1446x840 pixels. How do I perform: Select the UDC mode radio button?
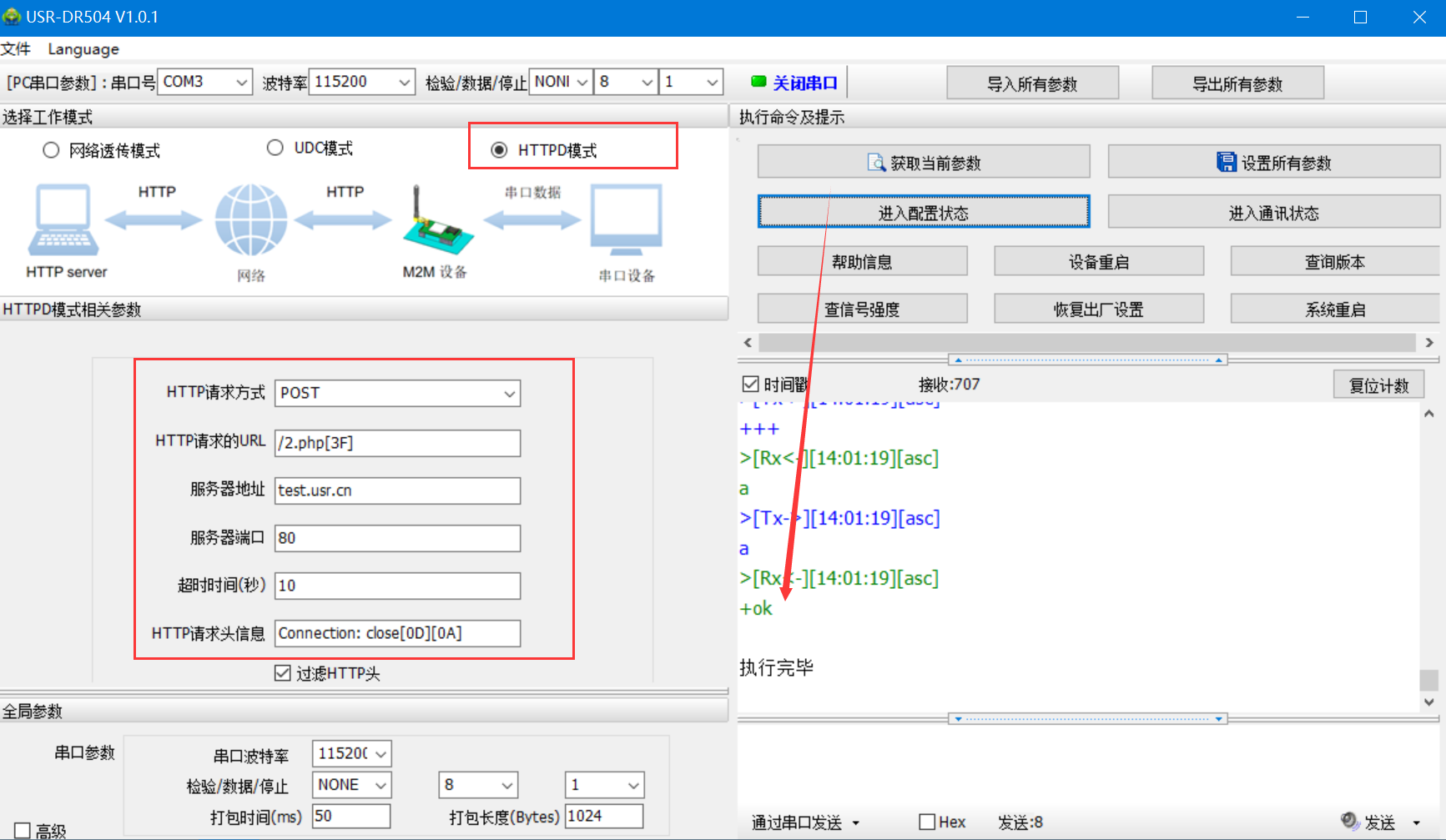(x=275, y=148)
